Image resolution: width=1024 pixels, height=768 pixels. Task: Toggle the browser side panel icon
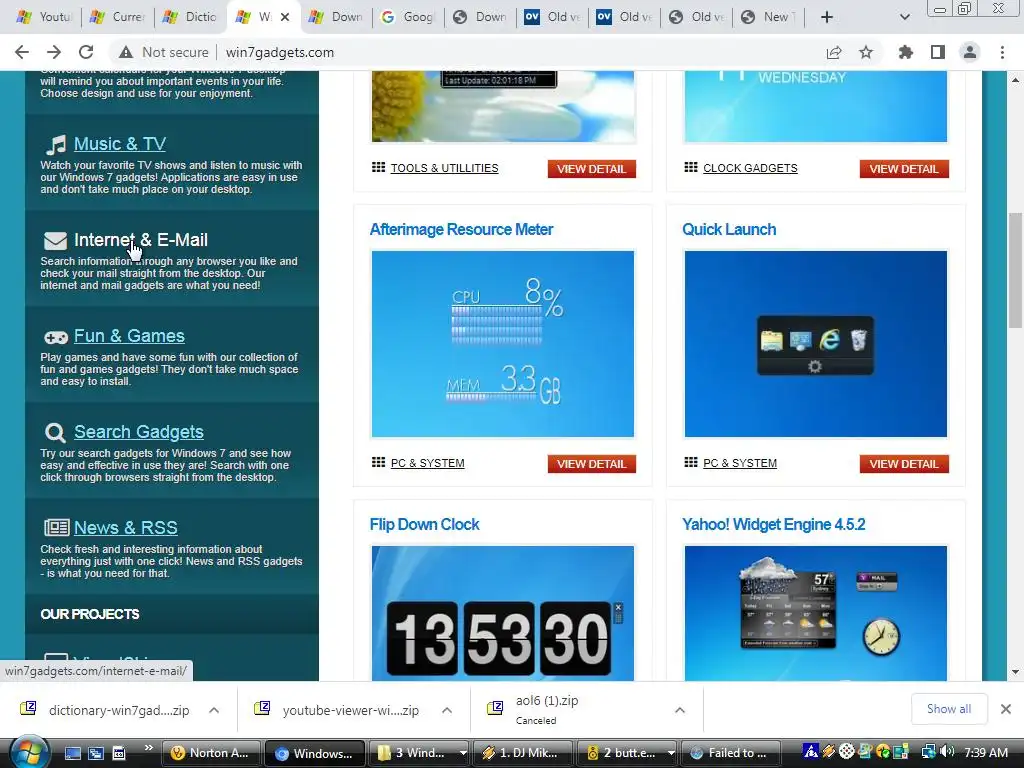938,52
